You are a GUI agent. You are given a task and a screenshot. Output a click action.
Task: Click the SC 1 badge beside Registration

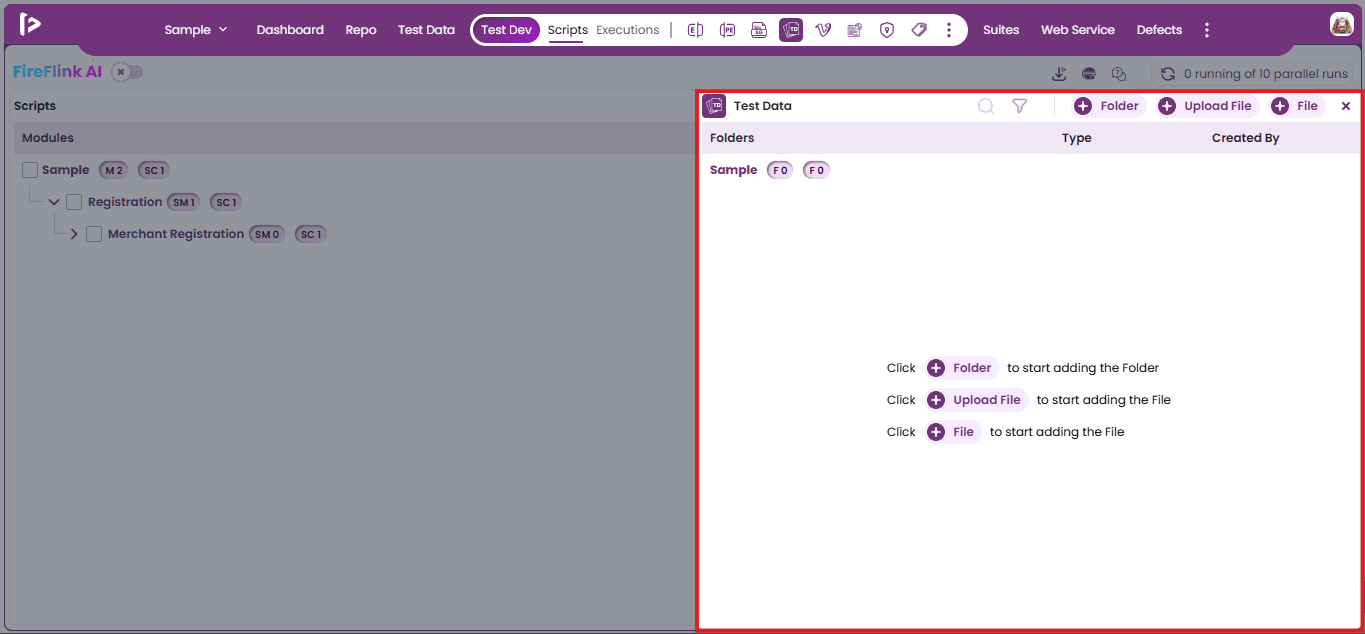click(226, 202)
